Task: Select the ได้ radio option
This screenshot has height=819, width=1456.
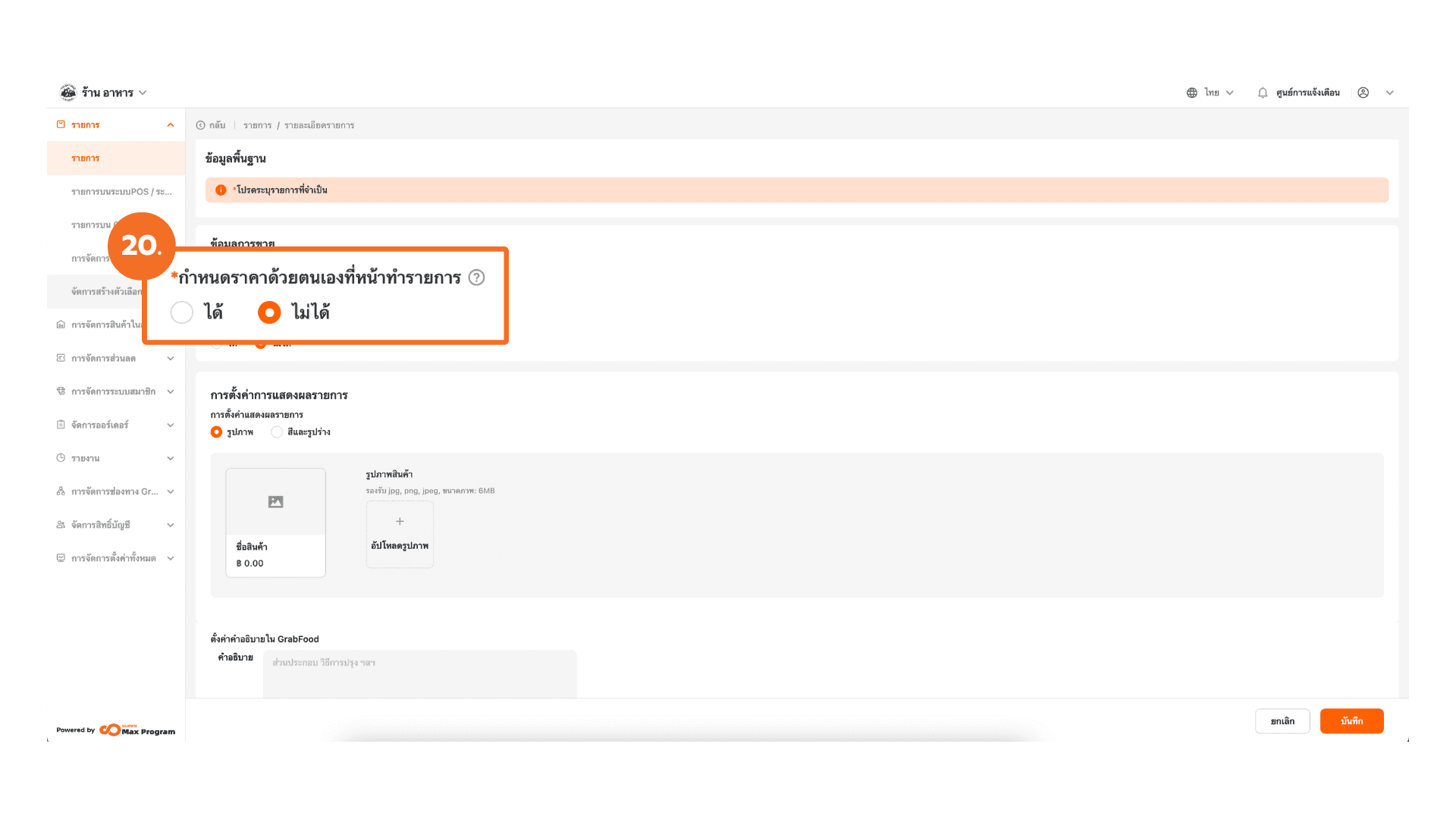Action: pyautogui.click(x=182, y=312)
